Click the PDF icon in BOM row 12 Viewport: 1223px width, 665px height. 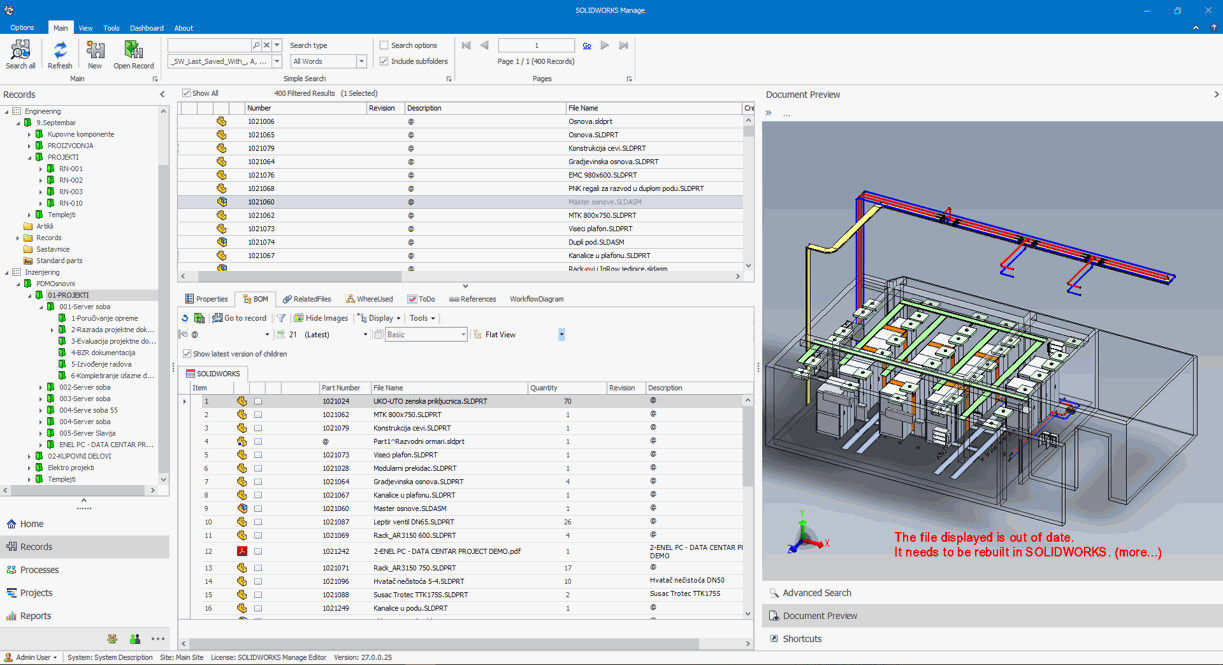(241, 551)
